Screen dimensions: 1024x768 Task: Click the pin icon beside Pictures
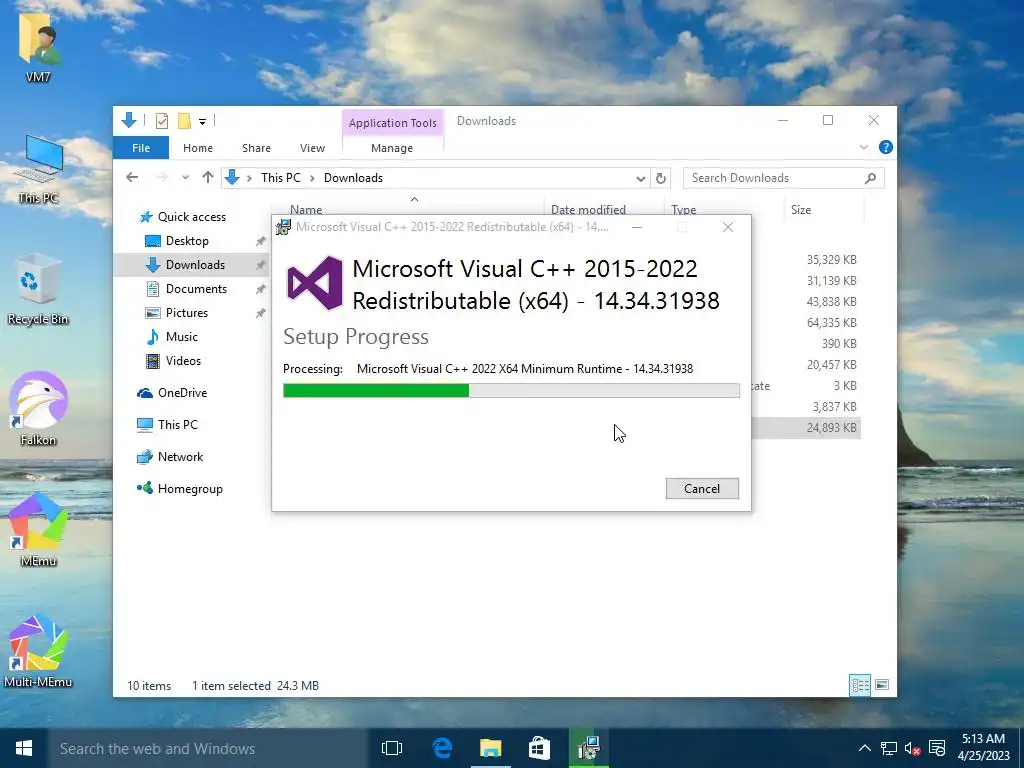pyautogui.click(x=261, y=313)
